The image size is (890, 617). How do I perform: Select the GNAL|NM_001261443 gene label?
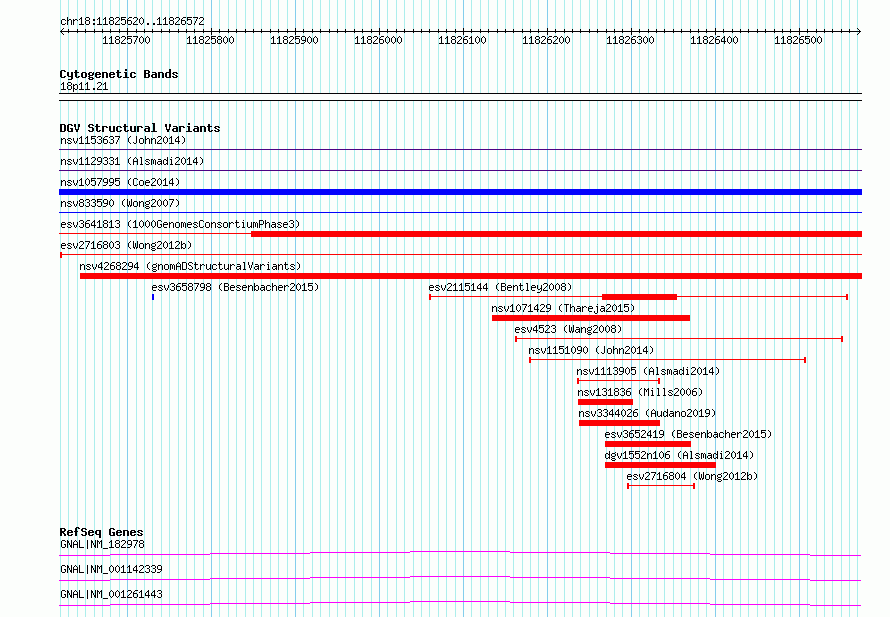tap(111, 594)
